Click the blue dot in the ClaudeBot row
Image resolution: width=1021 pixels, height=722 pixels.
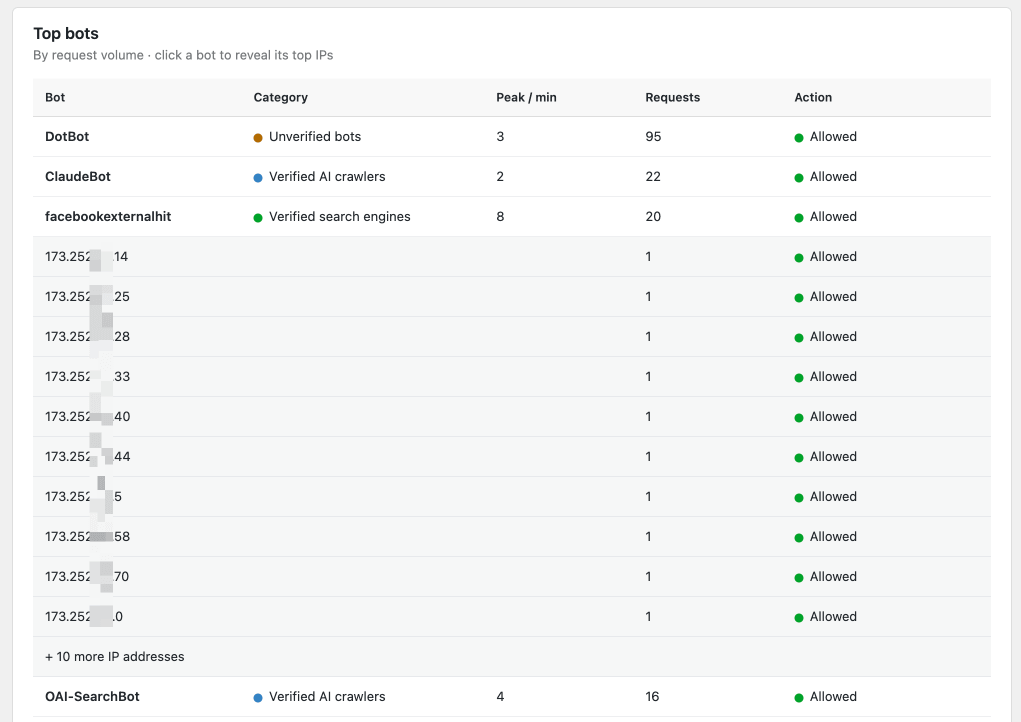point(258,178)
